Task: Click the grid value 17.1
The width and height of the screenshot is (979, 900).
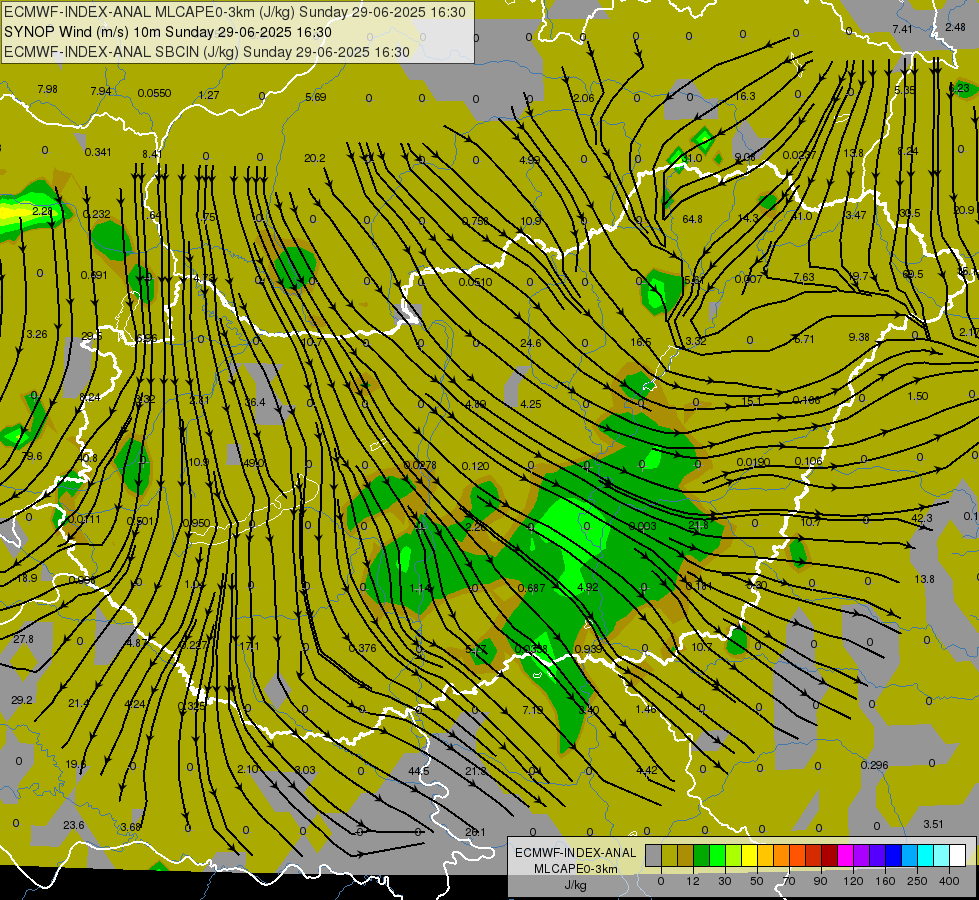Action: click(x=249, y=646)
